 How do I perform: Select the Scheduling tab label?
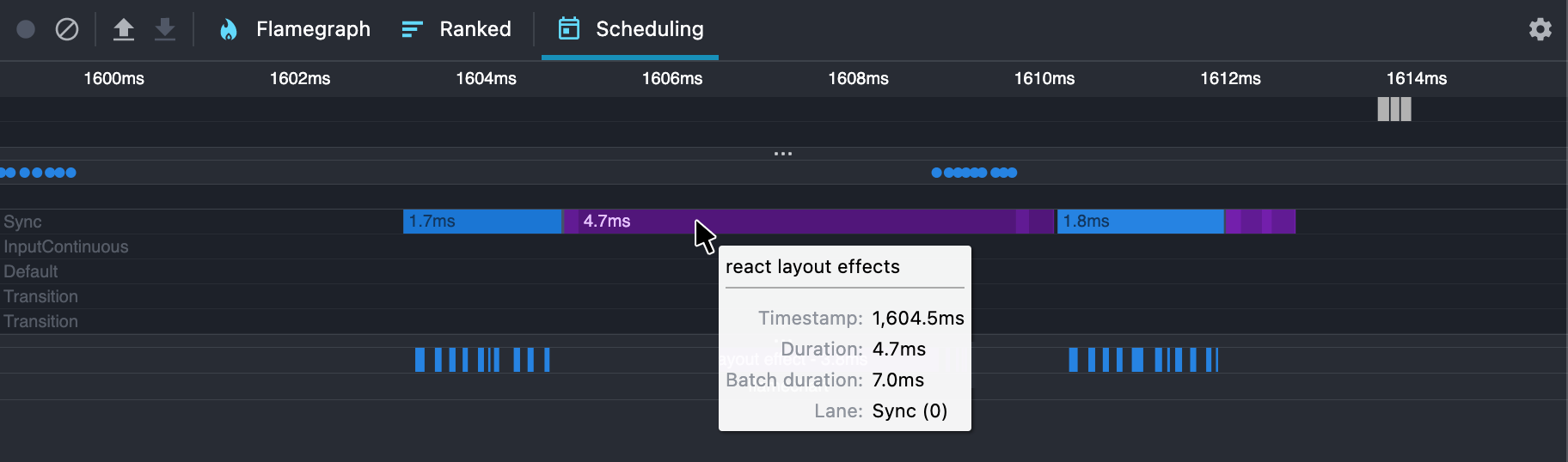point(649,29)
